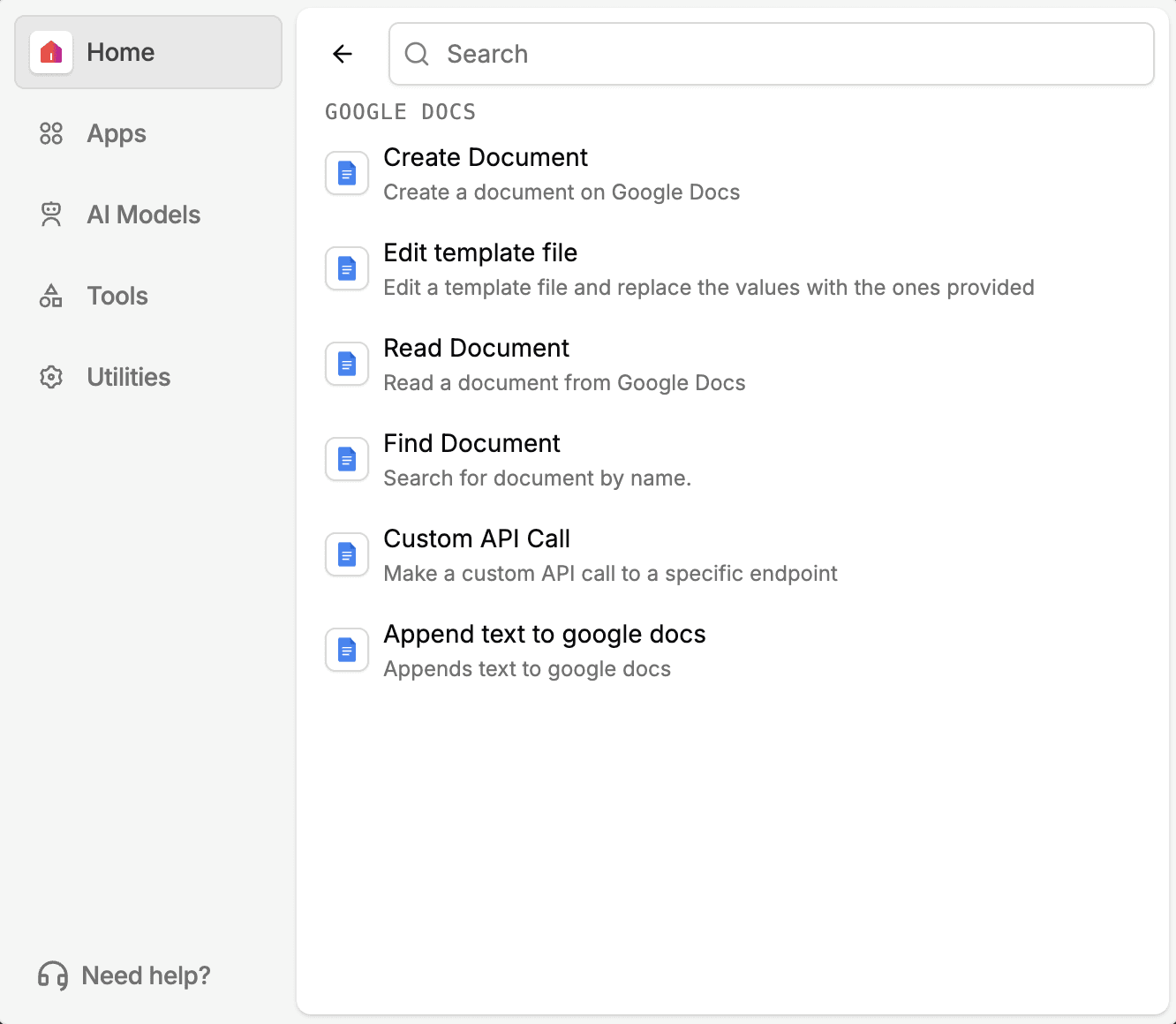Click the Utilities gear icon
The image size is (1176, 1024).
coord(51,377)
